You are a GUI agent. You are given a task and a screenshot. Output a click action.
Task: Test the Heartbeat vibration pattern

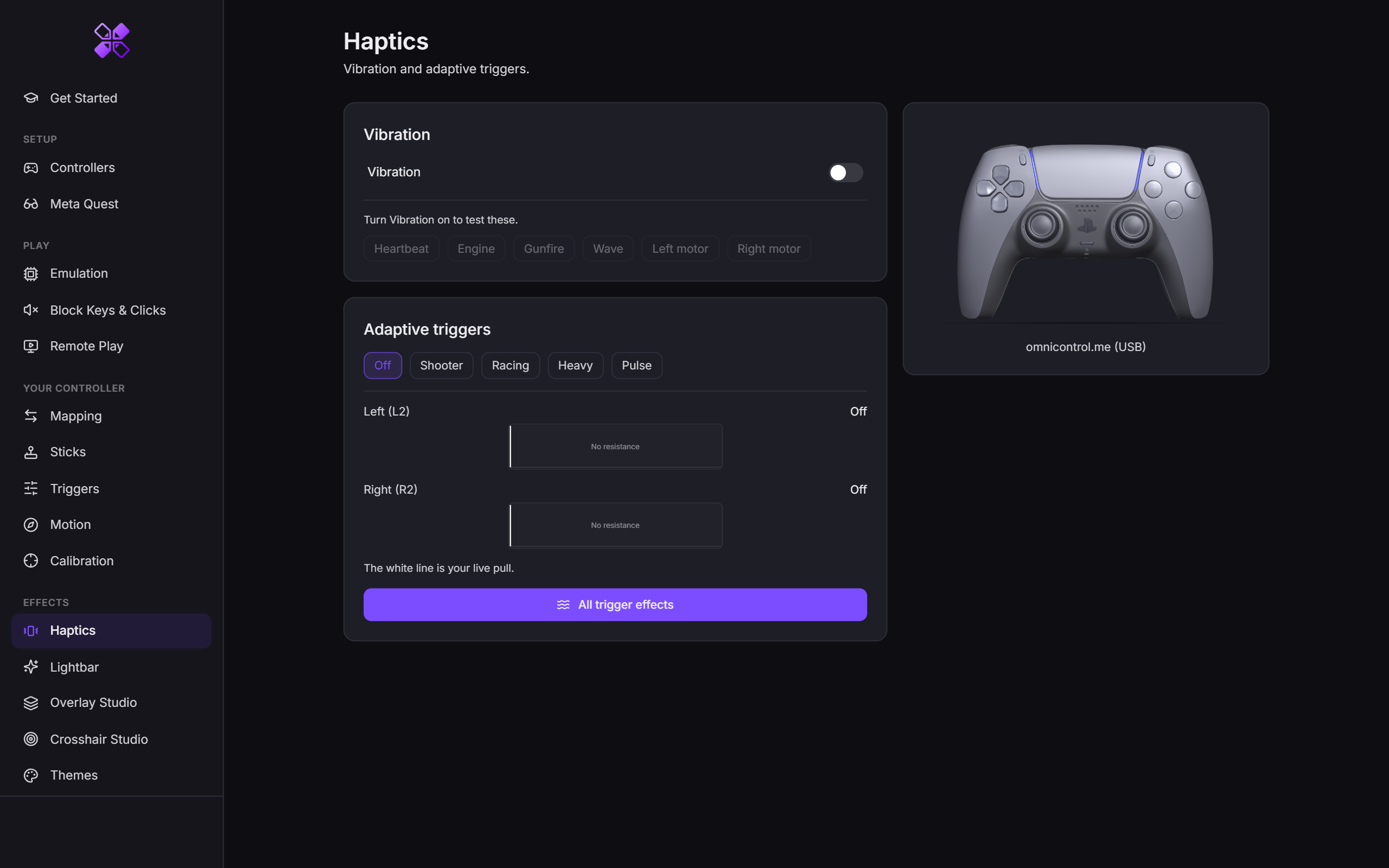401,248
